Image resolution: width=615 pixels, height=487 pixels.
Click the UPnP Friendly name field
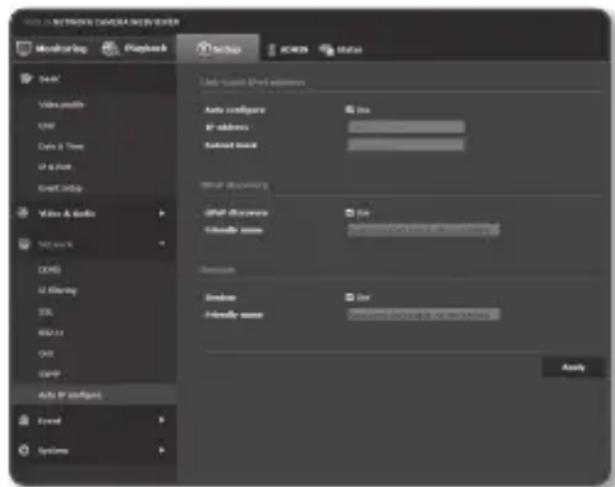click(x=424, y=229)
